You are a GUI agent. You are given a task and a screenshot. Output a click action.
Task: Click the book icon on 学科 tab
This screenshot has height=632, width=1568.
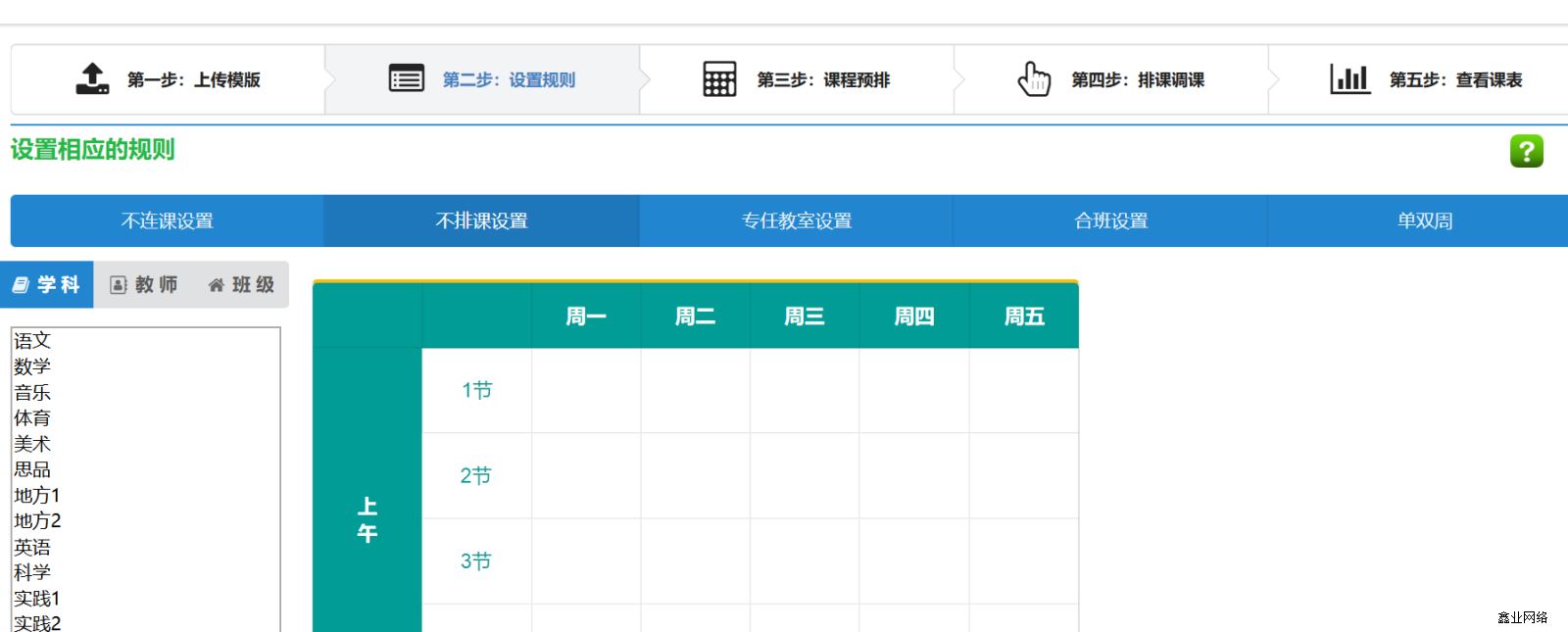[21, 285]
